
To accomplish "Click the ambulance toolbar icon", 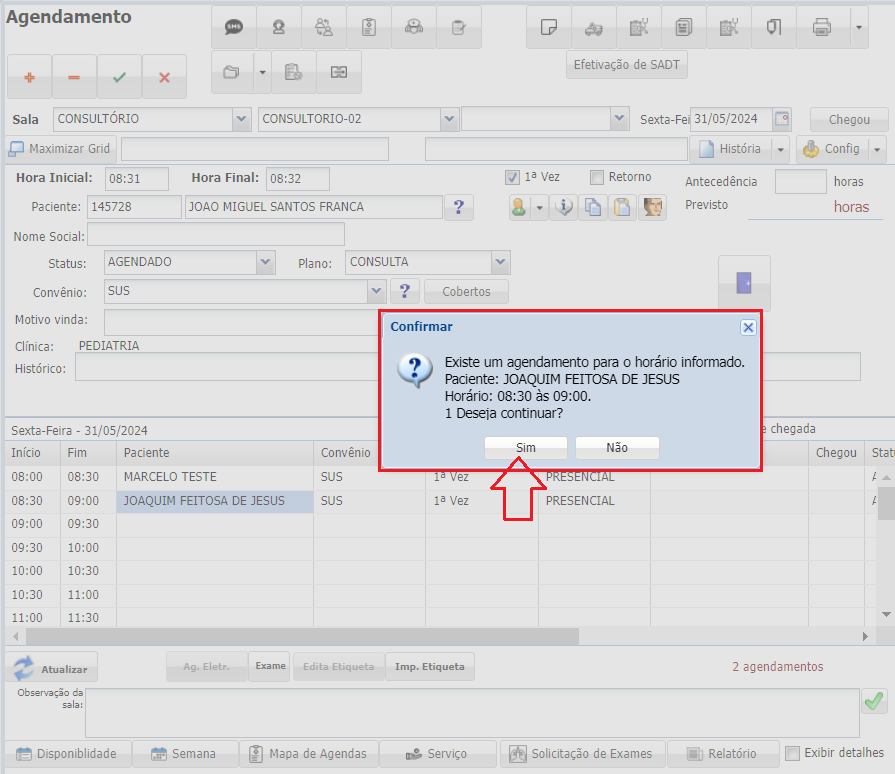I will pyautogui.click(x=594, y=27).
